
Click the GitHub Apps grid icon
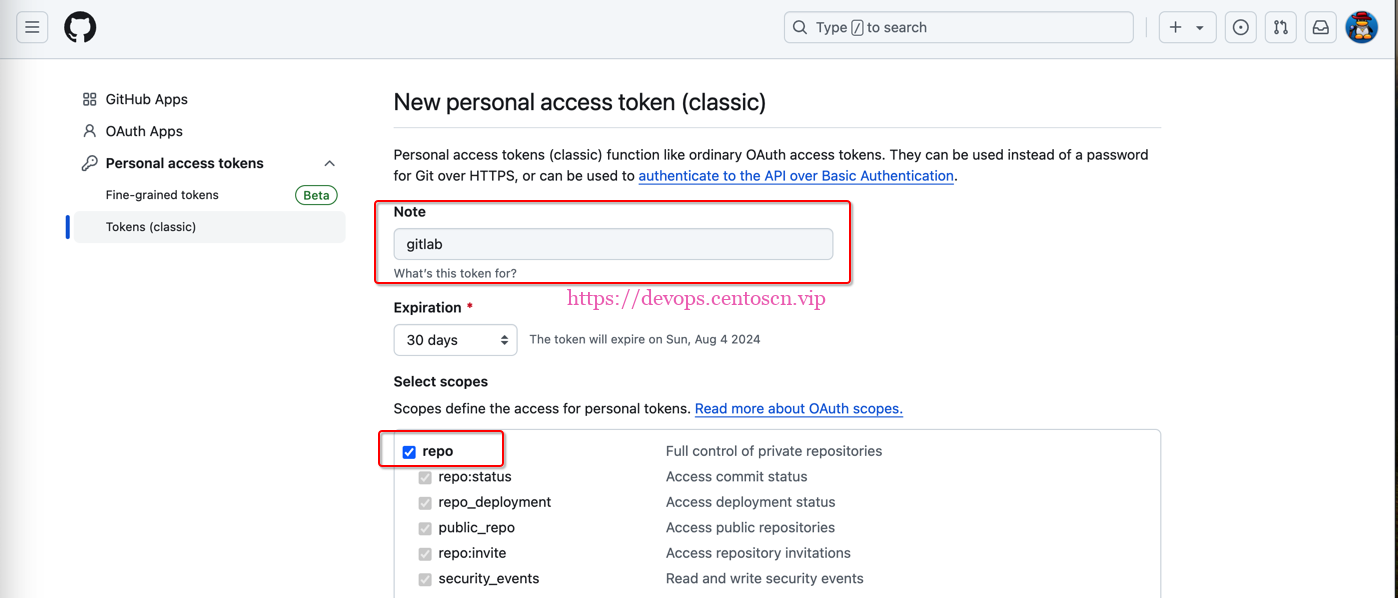(90, 99)
